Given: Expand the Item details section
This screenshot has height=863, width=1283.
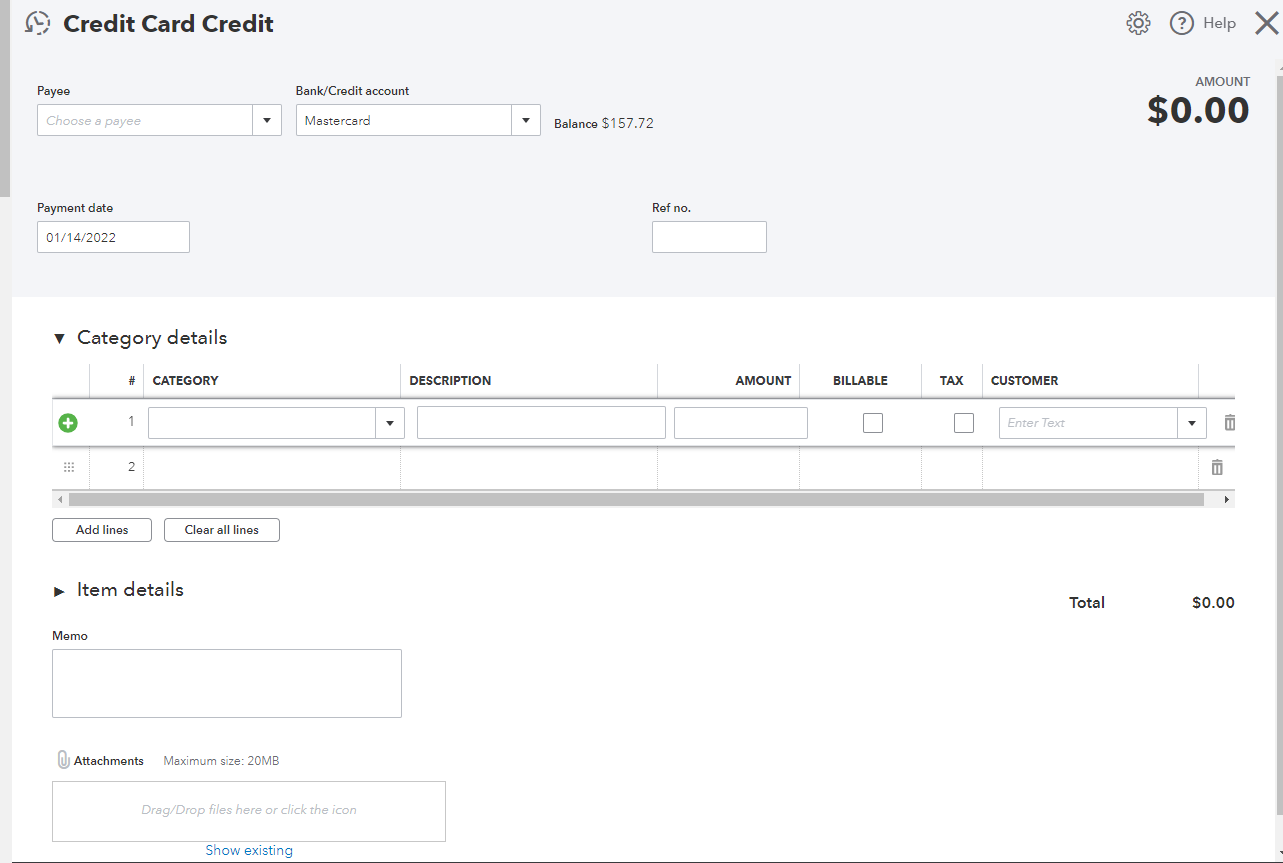Looking at the screenshot, I should click(59, 590).
